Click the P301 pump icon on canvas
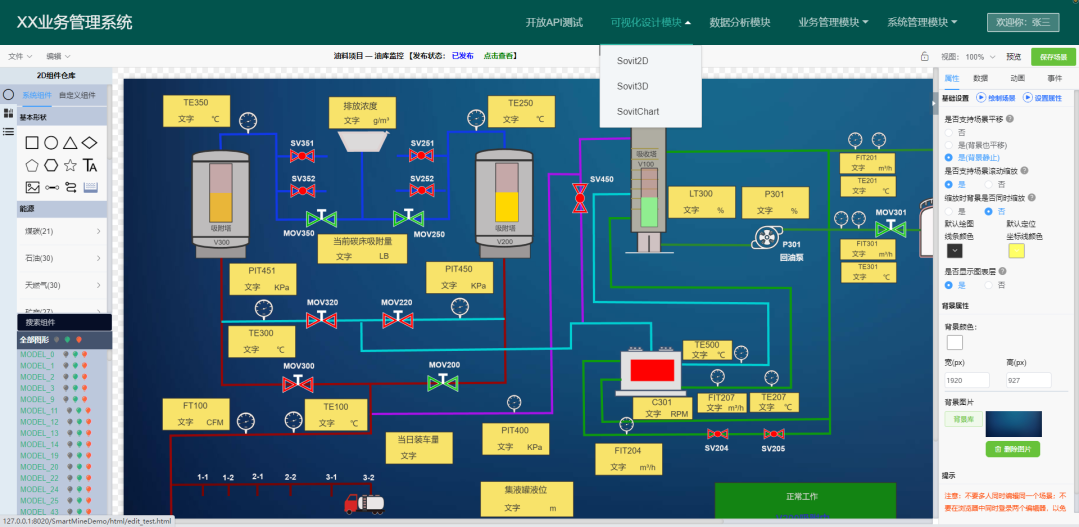1079x527 pixels. [x=765, y=238]
